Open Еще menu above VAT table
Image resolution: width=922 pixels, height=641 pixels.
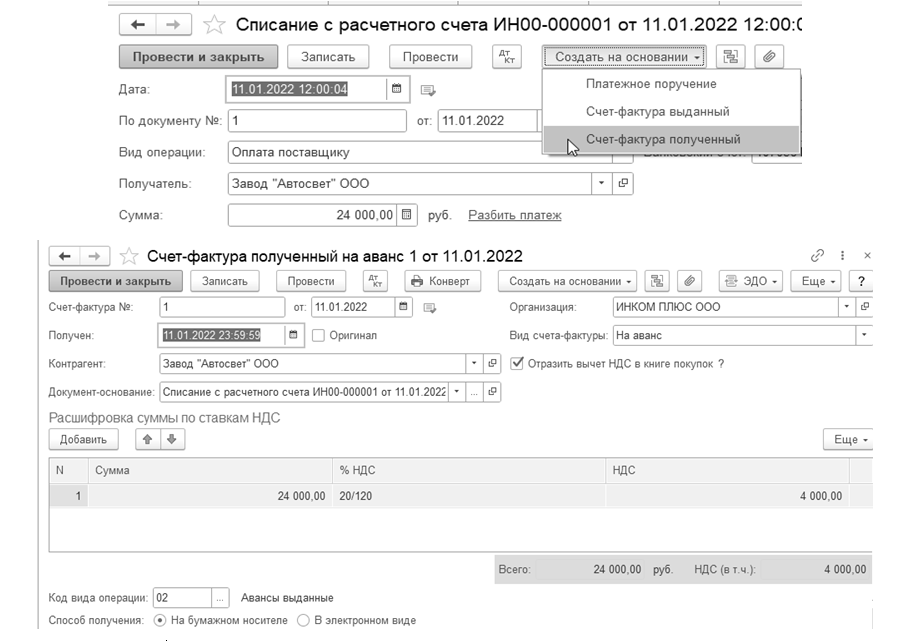[x=848, y=439]
